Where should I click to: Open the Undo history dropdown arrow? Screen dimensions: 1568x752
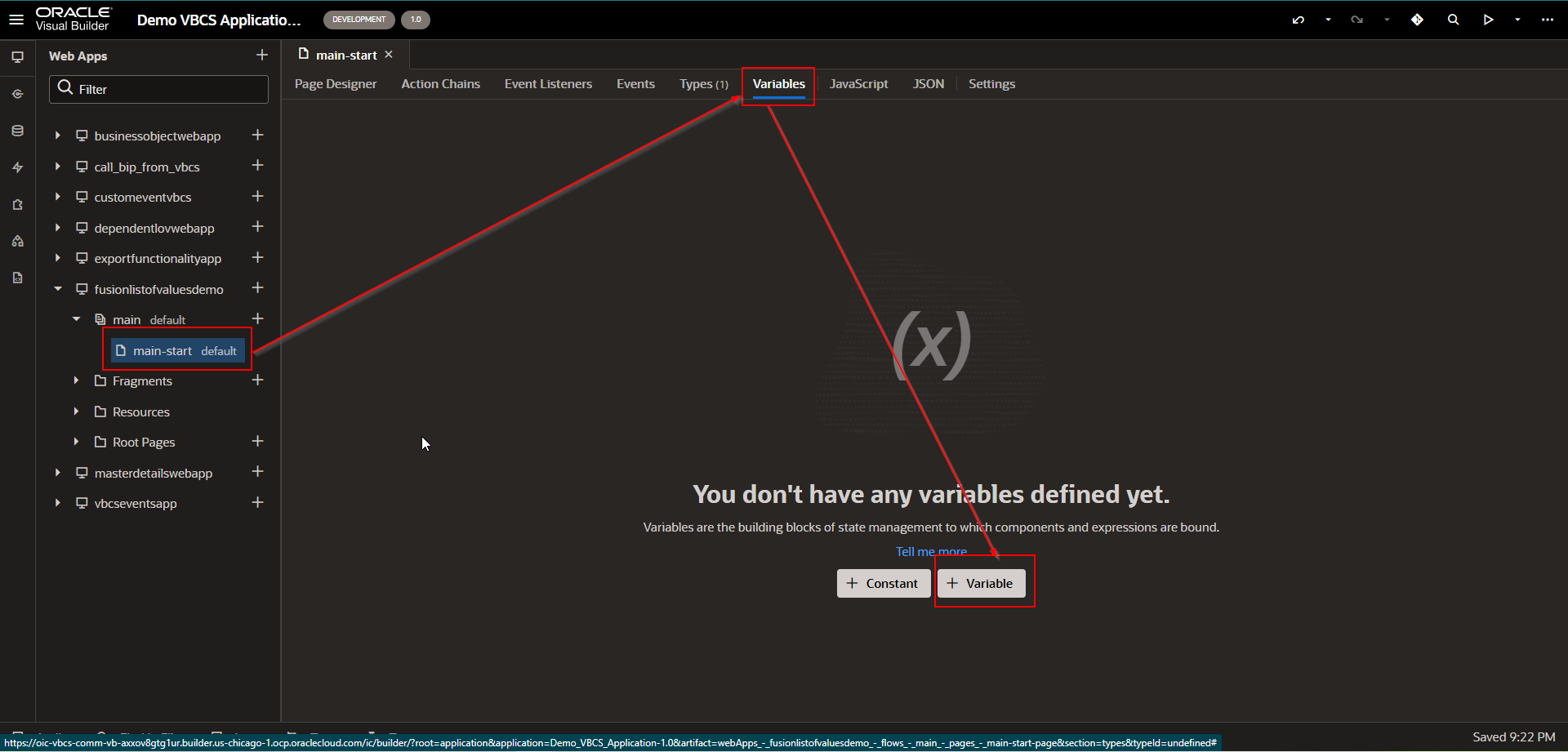point(1328,20)
